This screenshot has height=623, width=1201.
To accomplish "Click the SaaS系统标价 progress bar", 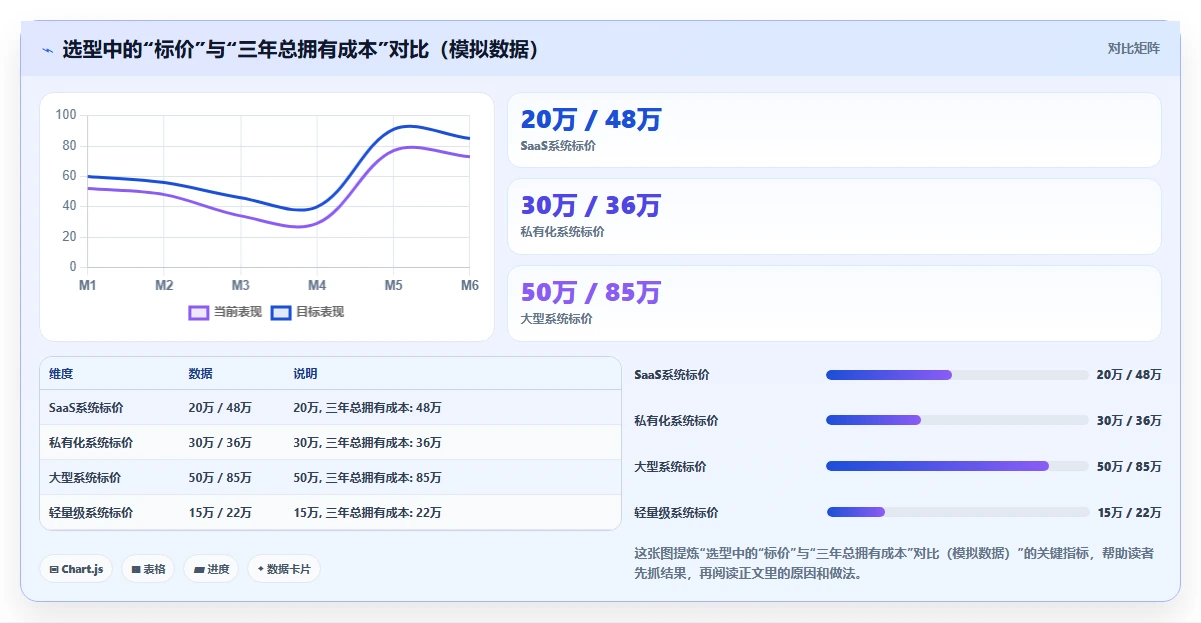I will (x=957, y=375).
